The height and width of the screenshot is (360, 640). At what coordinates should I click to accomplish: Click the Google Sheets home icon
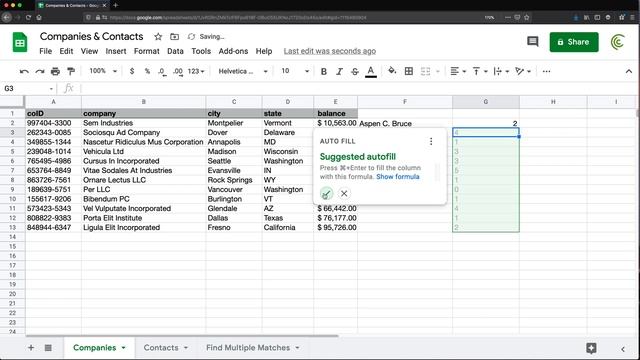[20, 42]
